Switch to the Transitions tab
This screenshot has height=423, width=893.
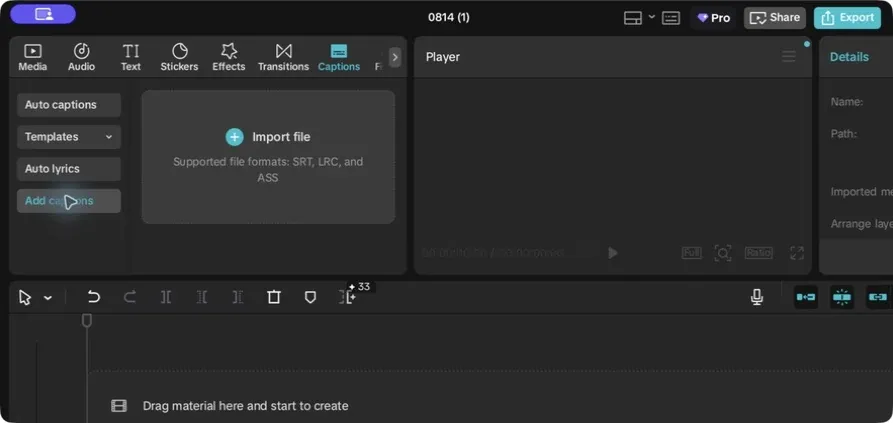283,58
